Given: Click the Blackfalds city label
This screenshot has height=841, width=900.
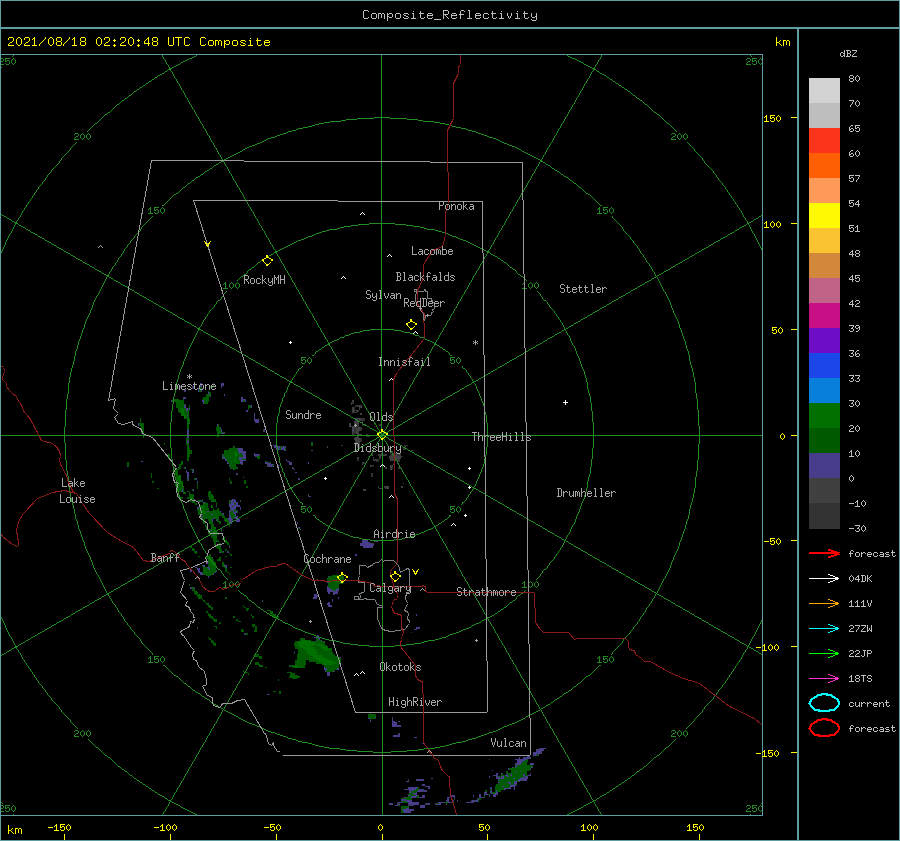Looking at the screenshot, I should [x=425, y=277].
